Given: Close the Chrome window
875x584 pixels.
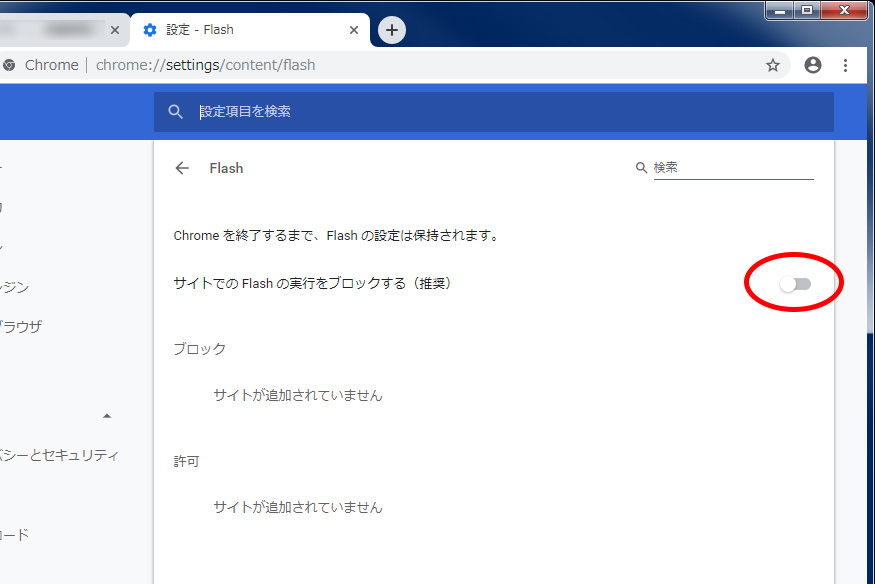Looking at the screenshot, I should tap(845, 10).
